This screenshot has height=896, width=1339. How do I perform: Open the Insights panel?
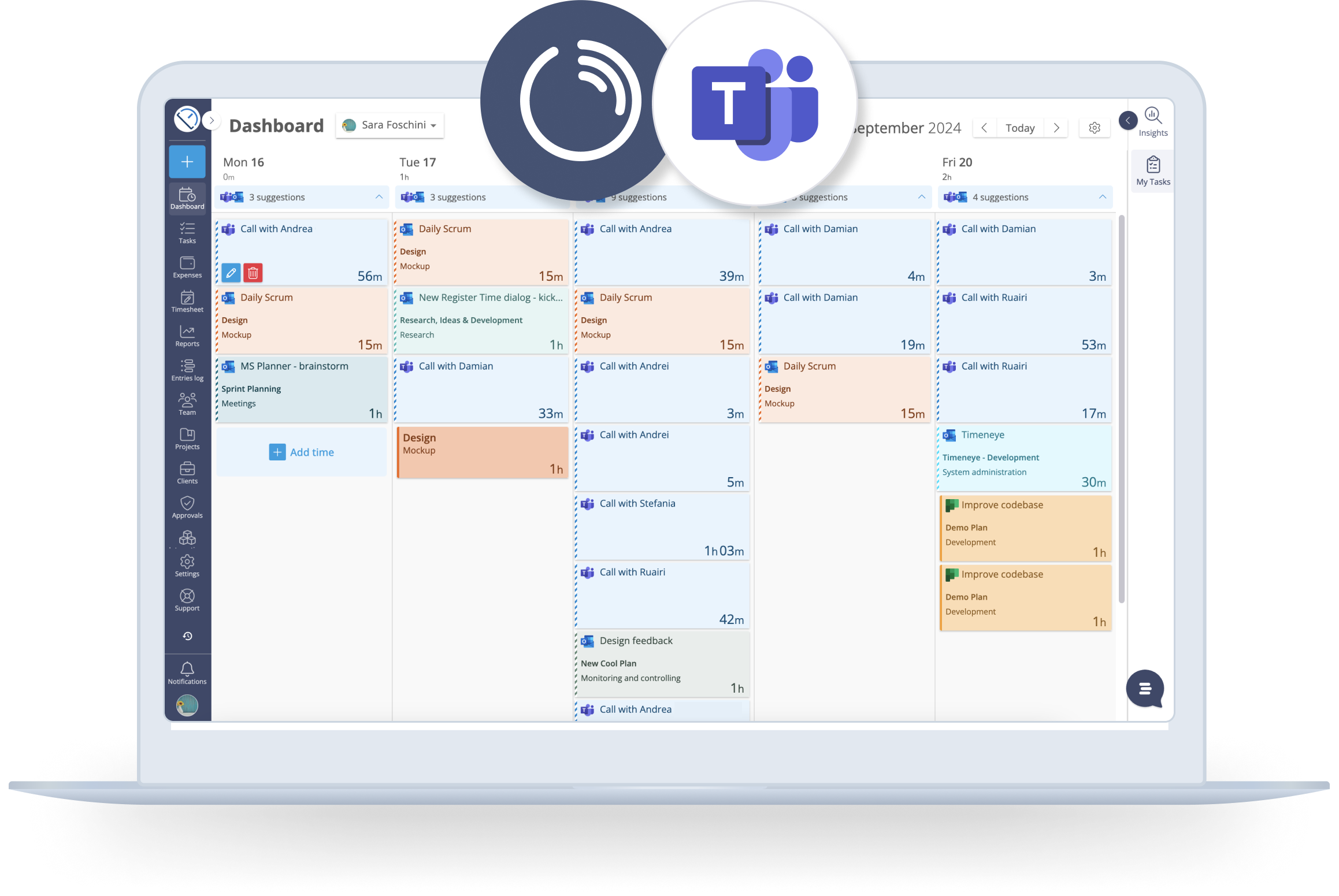(1153, 122)
